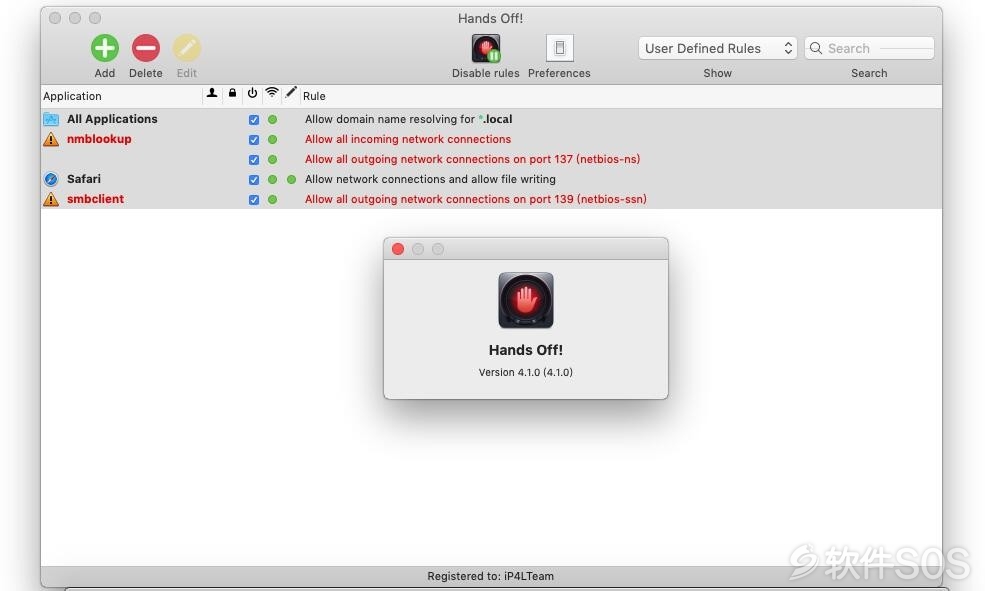Click the Safari file-writing green dot
This screenshot has width=985, height=591.
(291, 180)
